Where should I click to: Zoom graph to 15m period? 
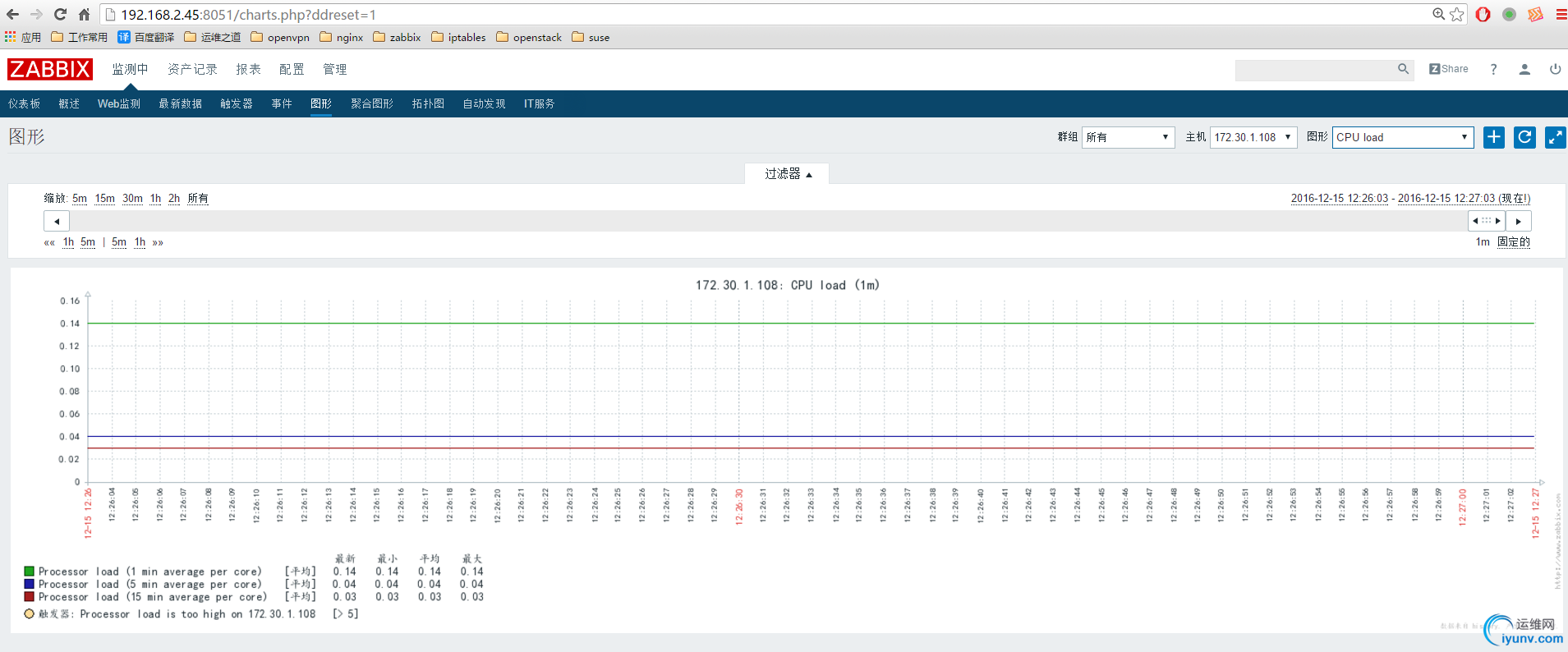(x=105, y=198)
